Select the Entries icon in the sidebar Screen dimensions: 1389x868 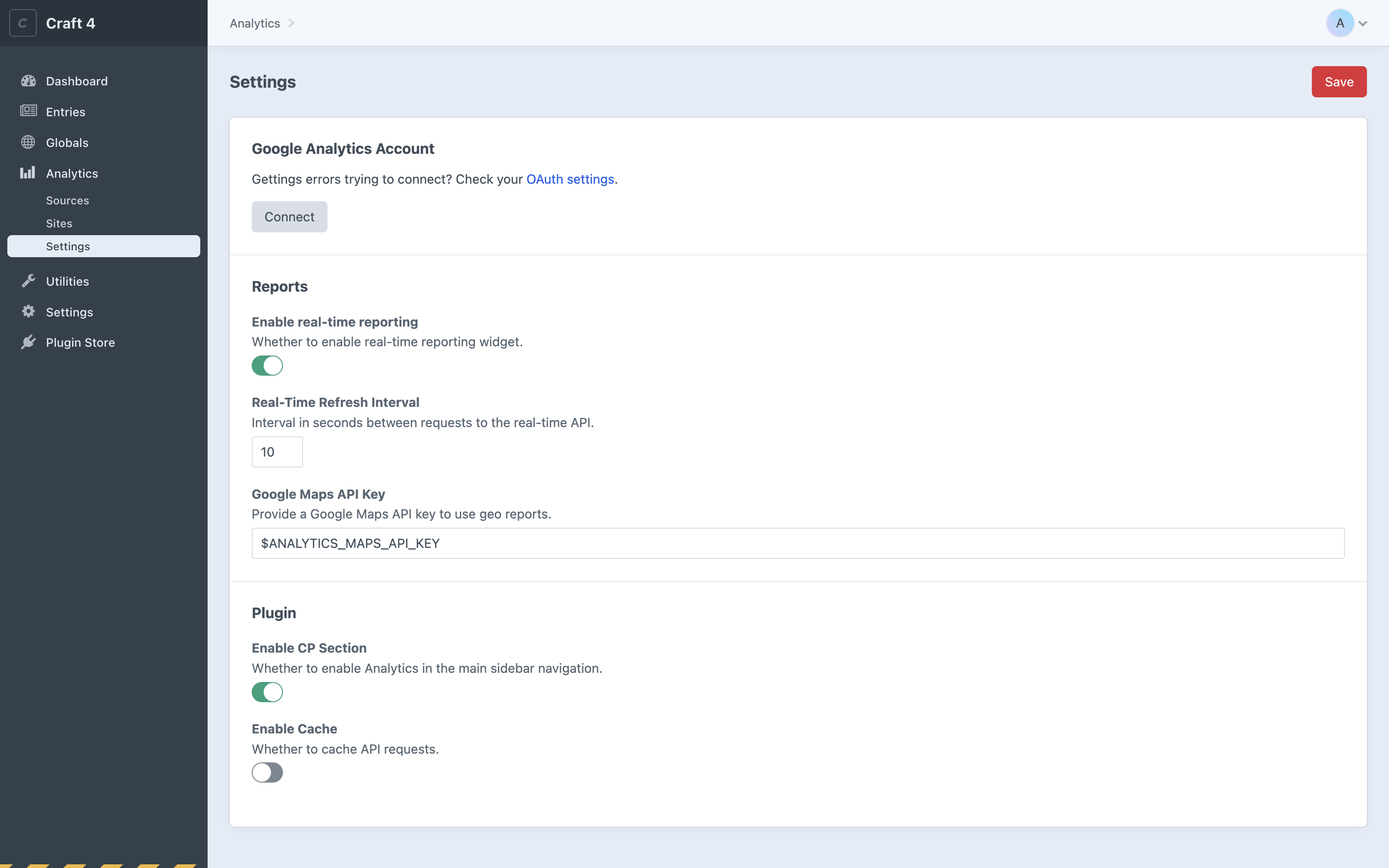coord(29,111)
